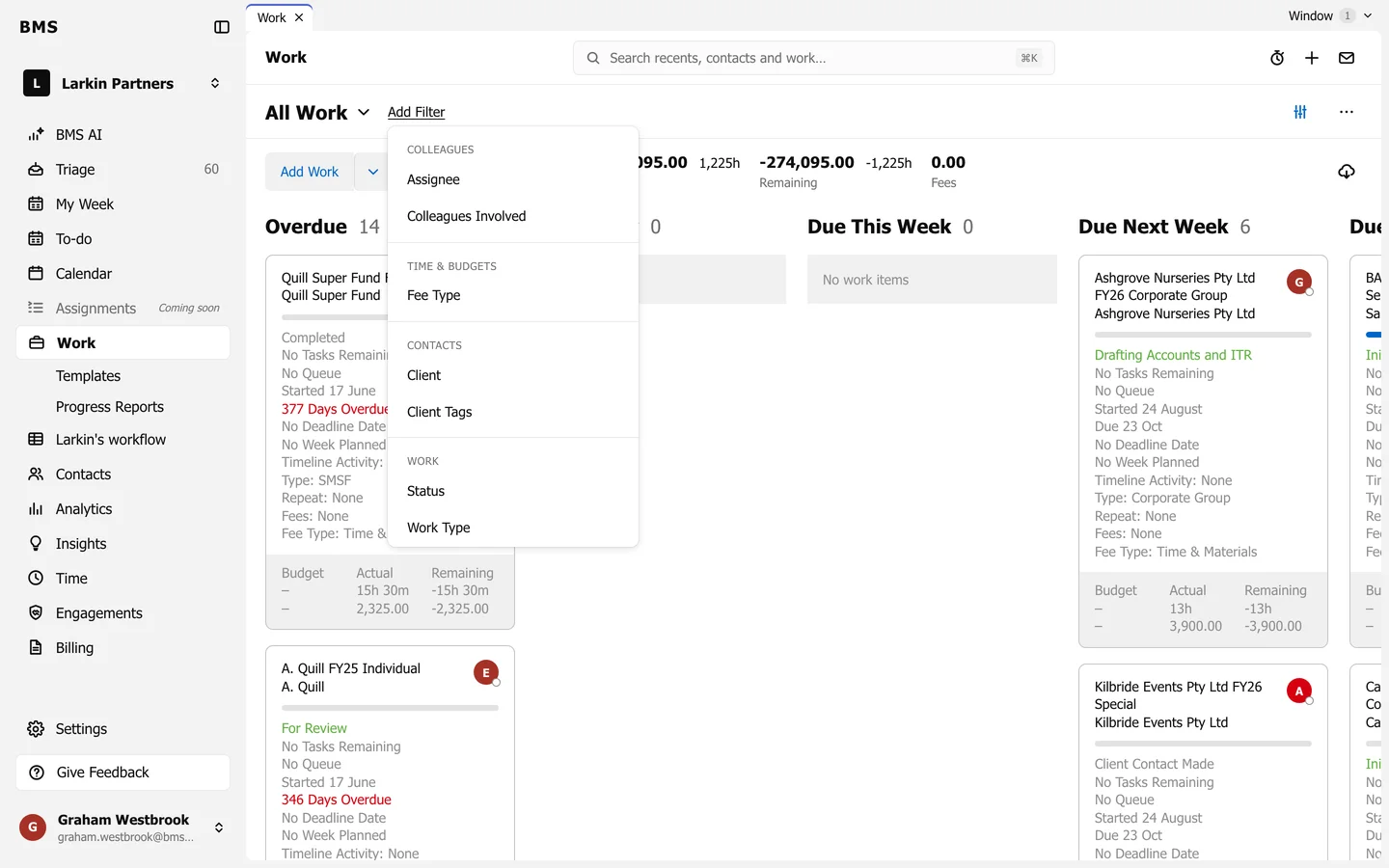This screenshot has height=868, width=1389.
Task: Choose the Fee Type filter
Action: [513, 296]
